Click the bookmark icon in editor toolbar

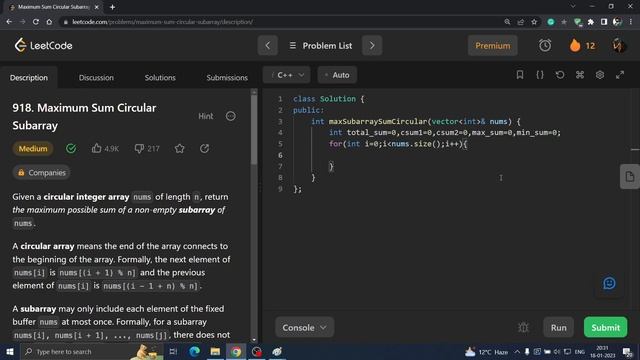pos(520,75)
